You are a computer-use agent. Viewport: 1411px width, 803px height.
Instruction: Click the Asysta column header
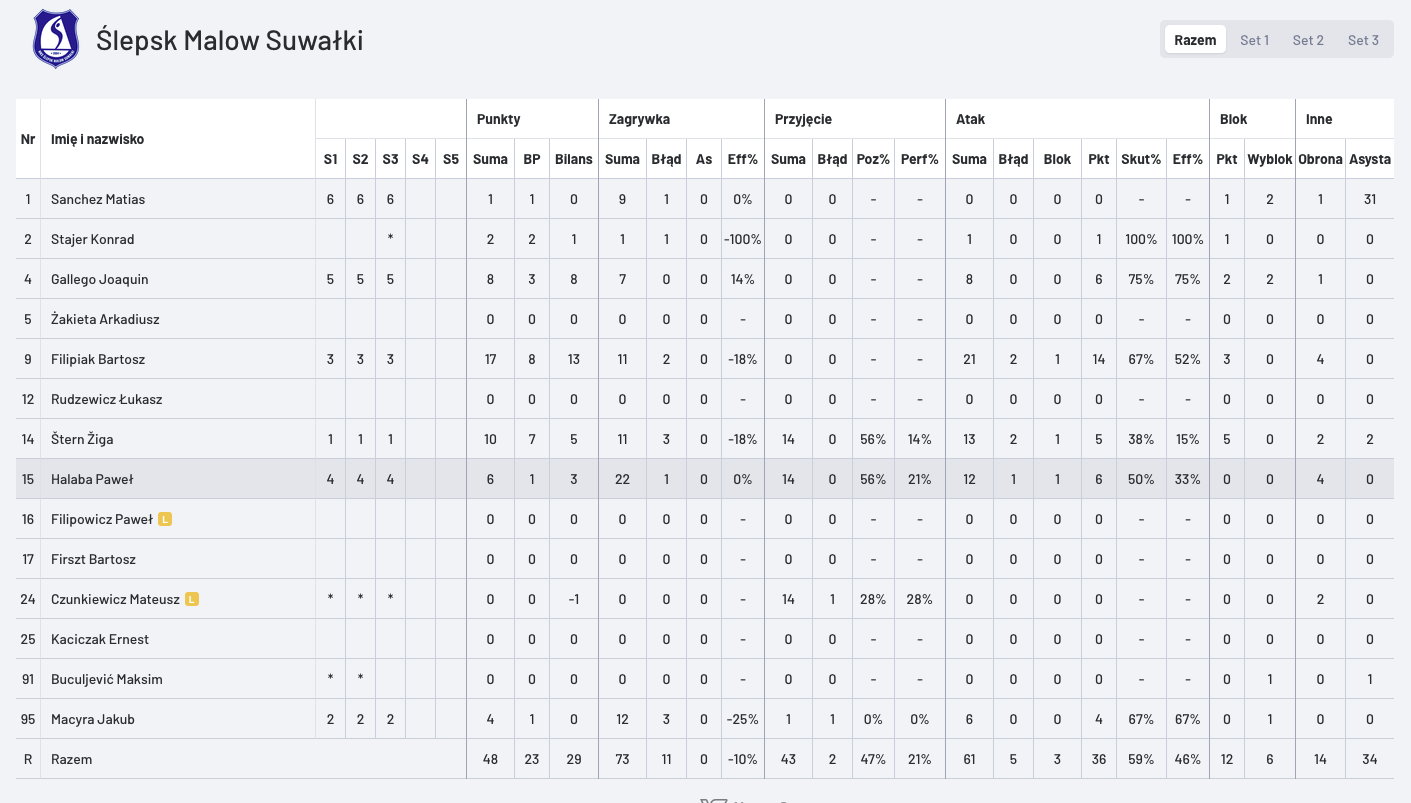point(1369,159)
